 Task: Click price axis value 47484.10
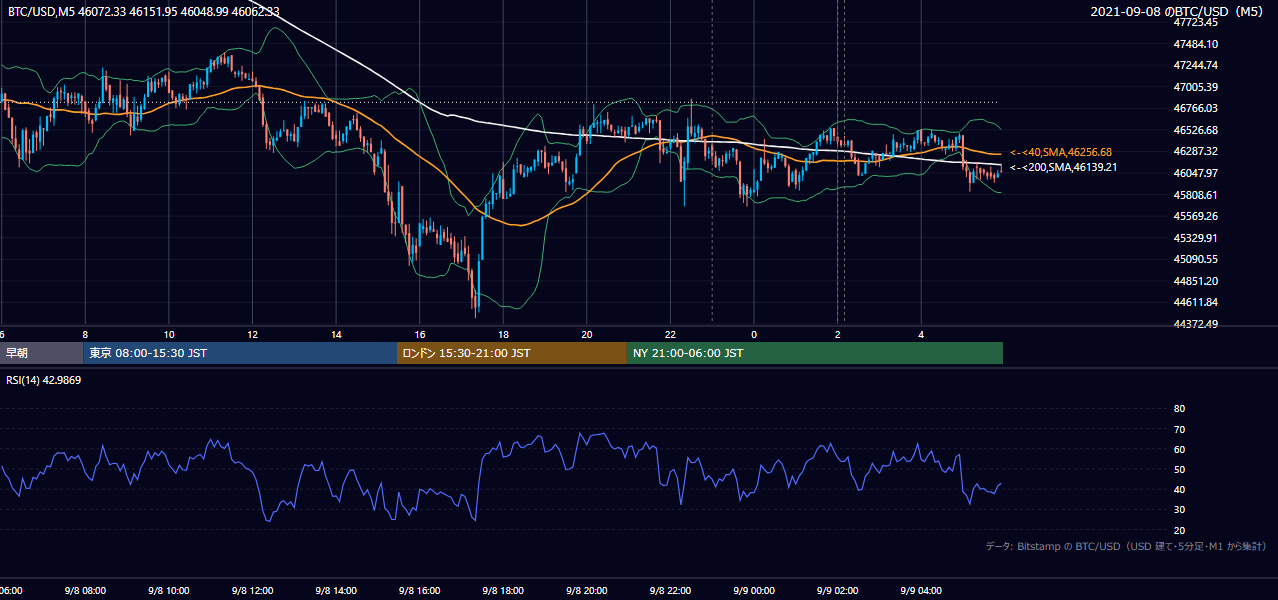(1196, 44)
